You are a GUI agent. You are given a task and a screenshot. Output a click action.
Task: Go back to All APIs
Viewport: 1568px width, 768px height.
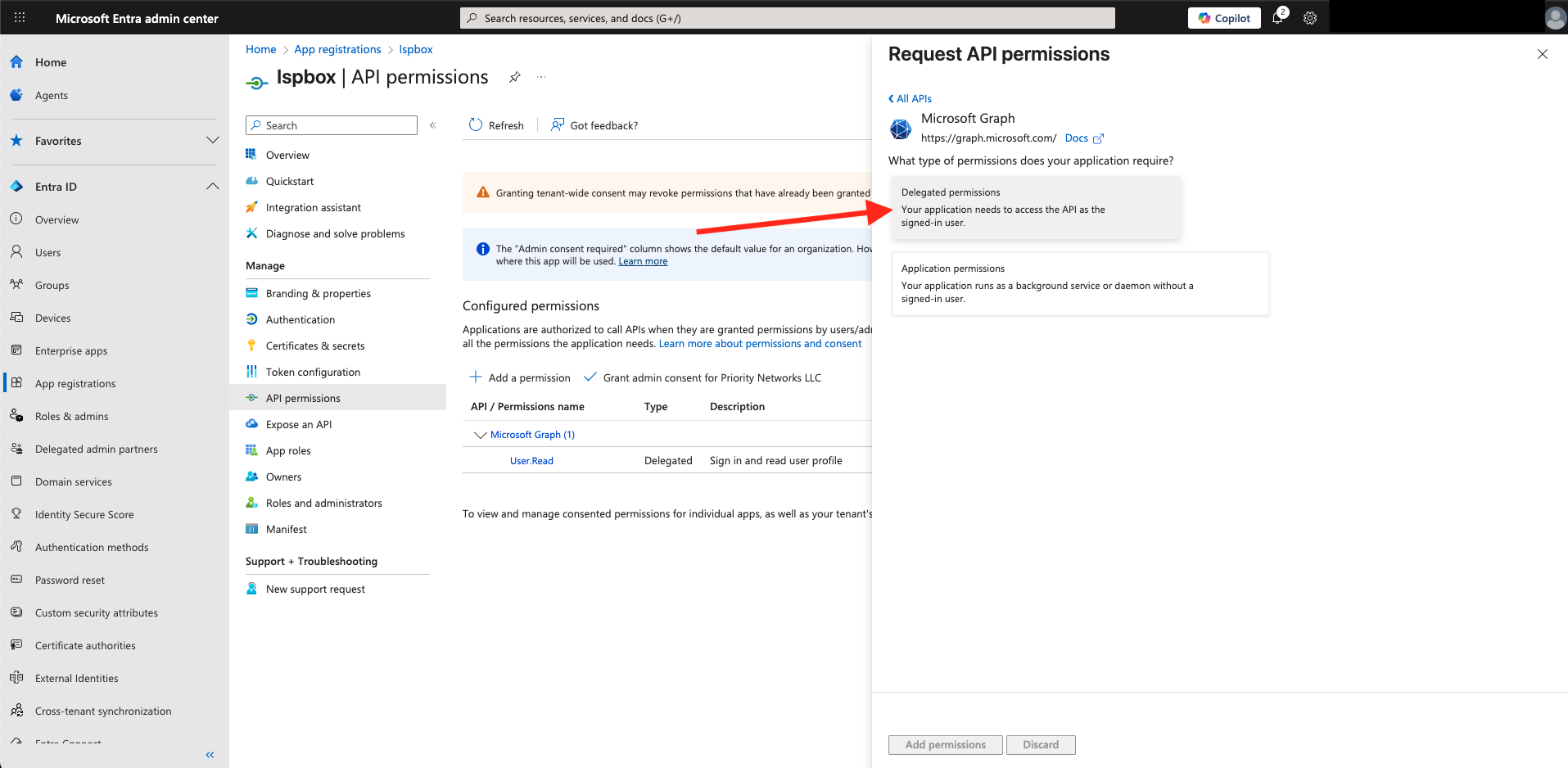click(x=910, y=98)
